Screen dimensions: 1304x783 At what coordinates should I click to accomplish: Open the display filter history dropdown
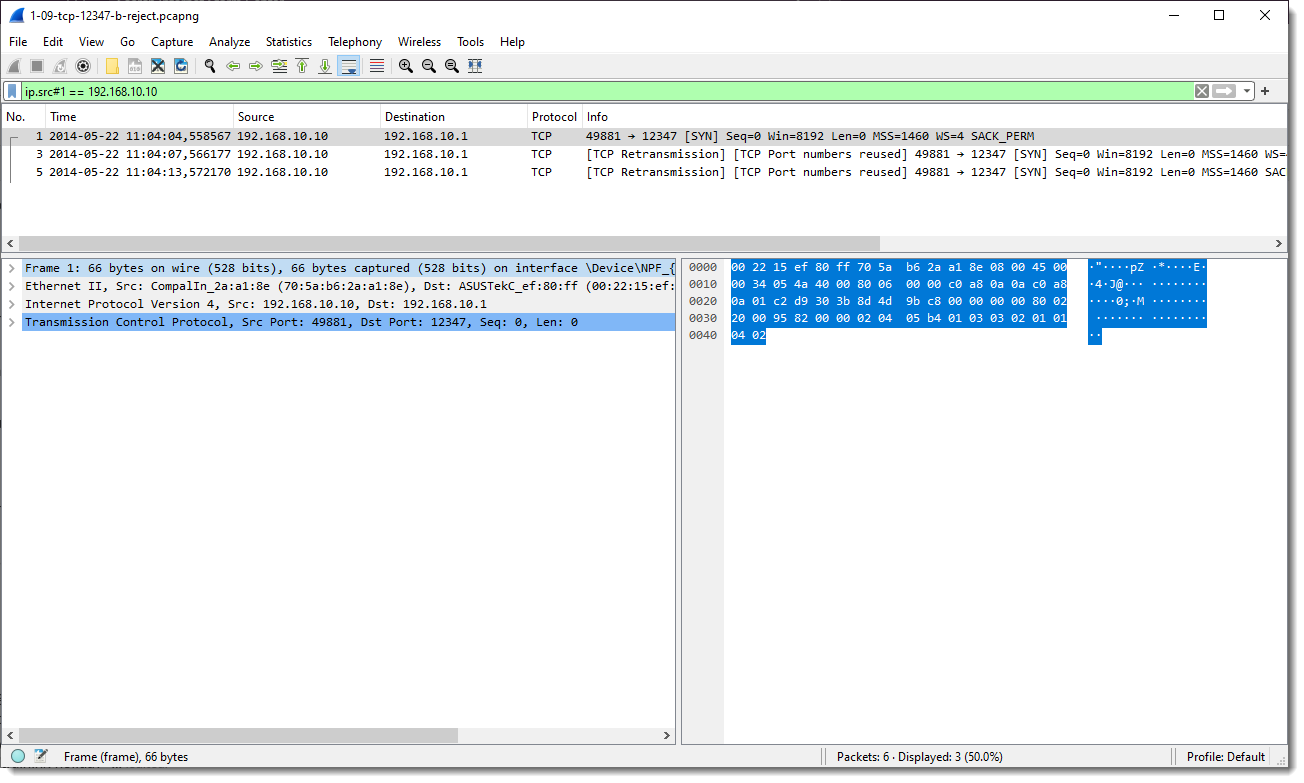point(1247,91)
